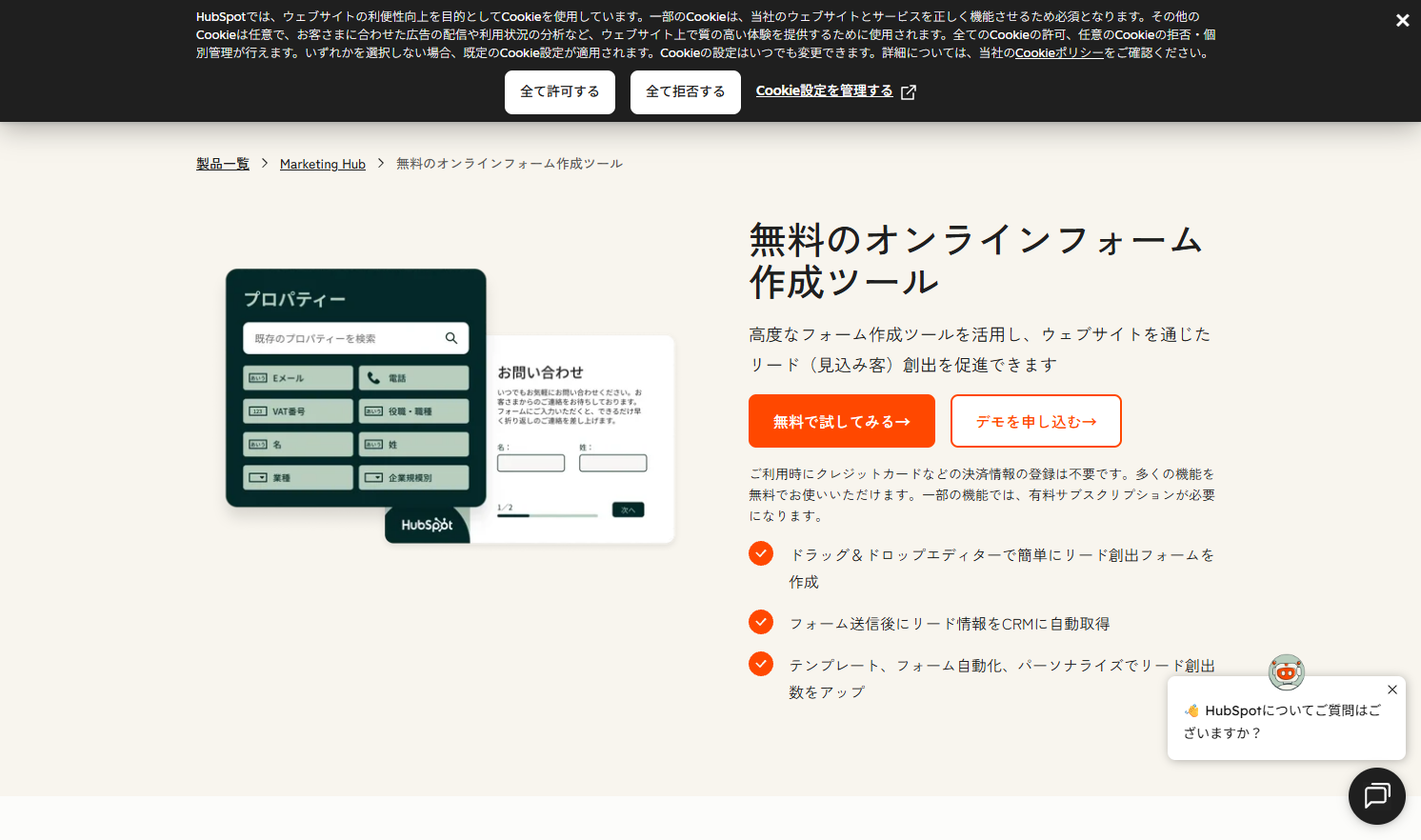The width and height of the screenshot is (1421, 840).
Task: Click 全て拒否する cookie button
Action: pos(686,92)
